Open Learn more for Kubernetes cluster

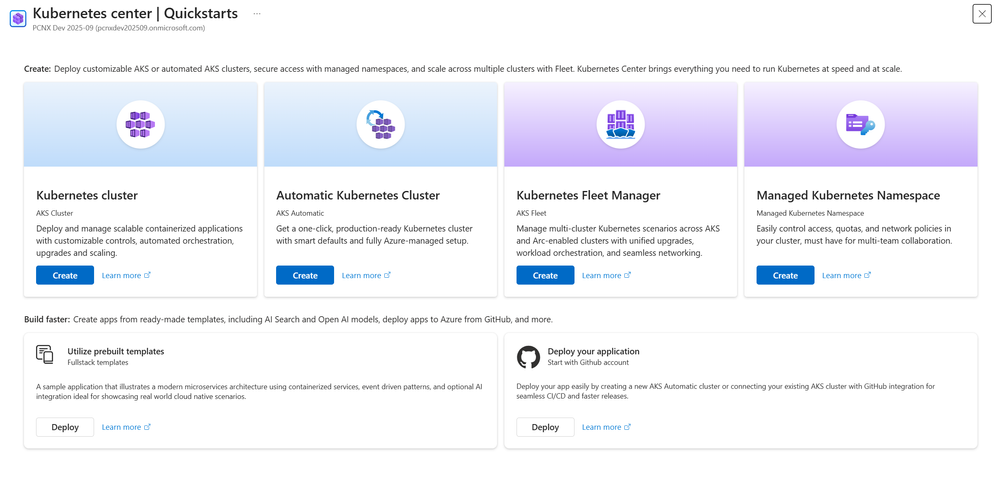click(x=126, y=275)
